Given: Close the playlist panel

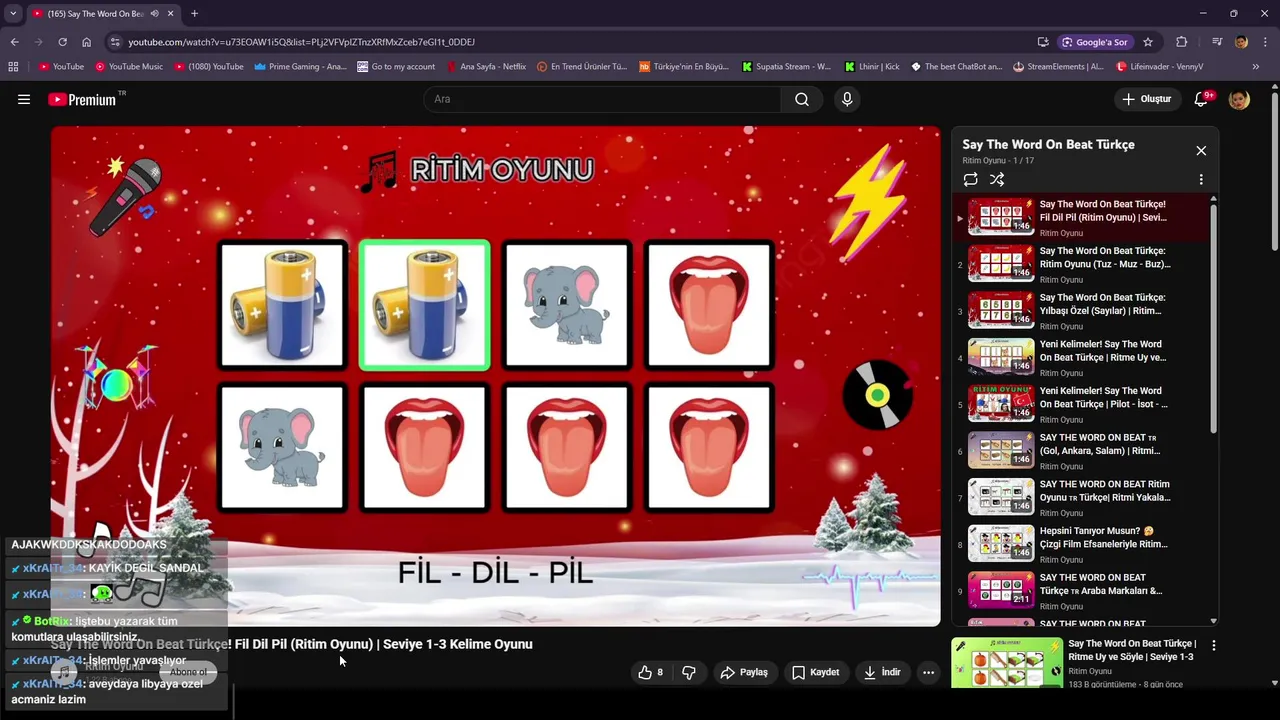Looking at the screenshot, I should [x=1201, y=150].
